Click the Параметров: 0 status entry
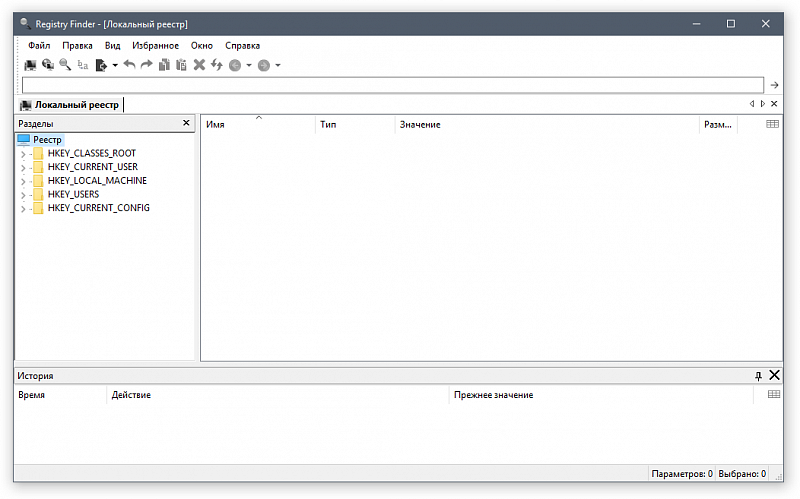This screenshot has width=800, height=499. pyautogui.click(x=682, y=474)
